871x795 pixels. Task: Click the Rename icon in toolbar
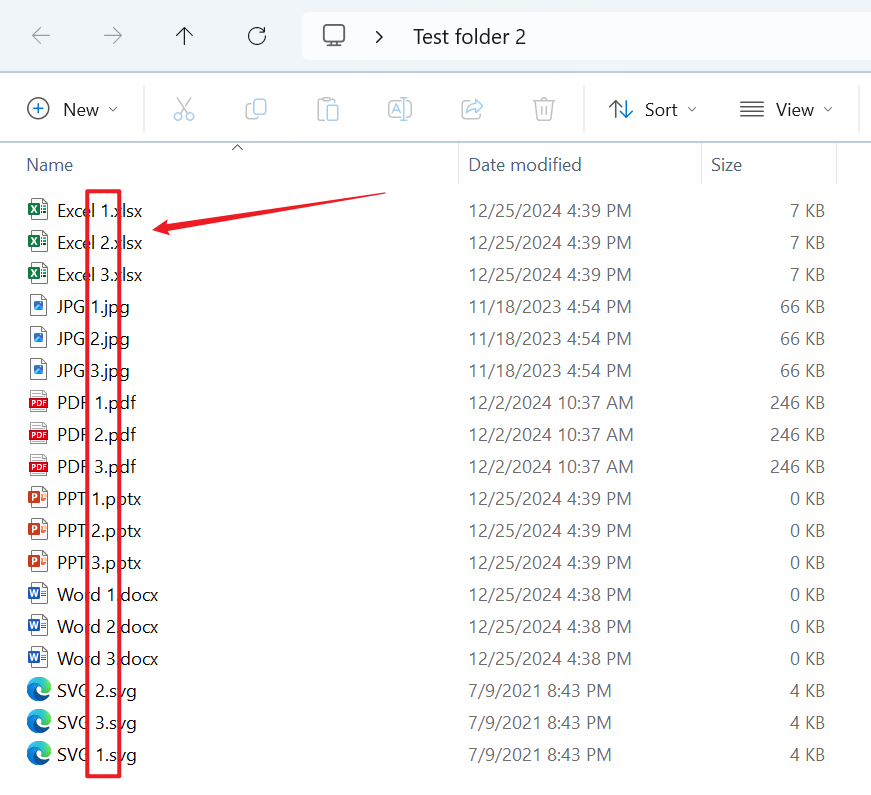pyautogui.click(x=400, y=109)
